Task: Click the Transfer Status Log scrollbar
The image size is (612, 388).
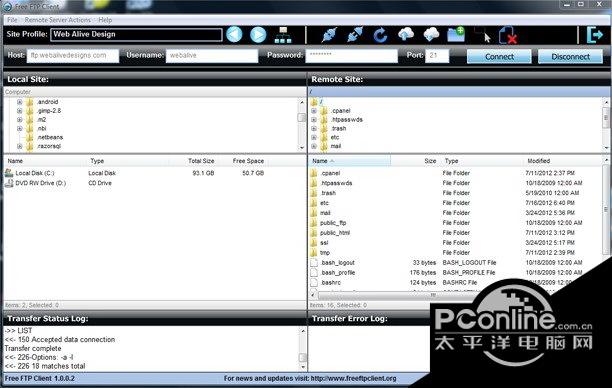Action: point(302,349)
